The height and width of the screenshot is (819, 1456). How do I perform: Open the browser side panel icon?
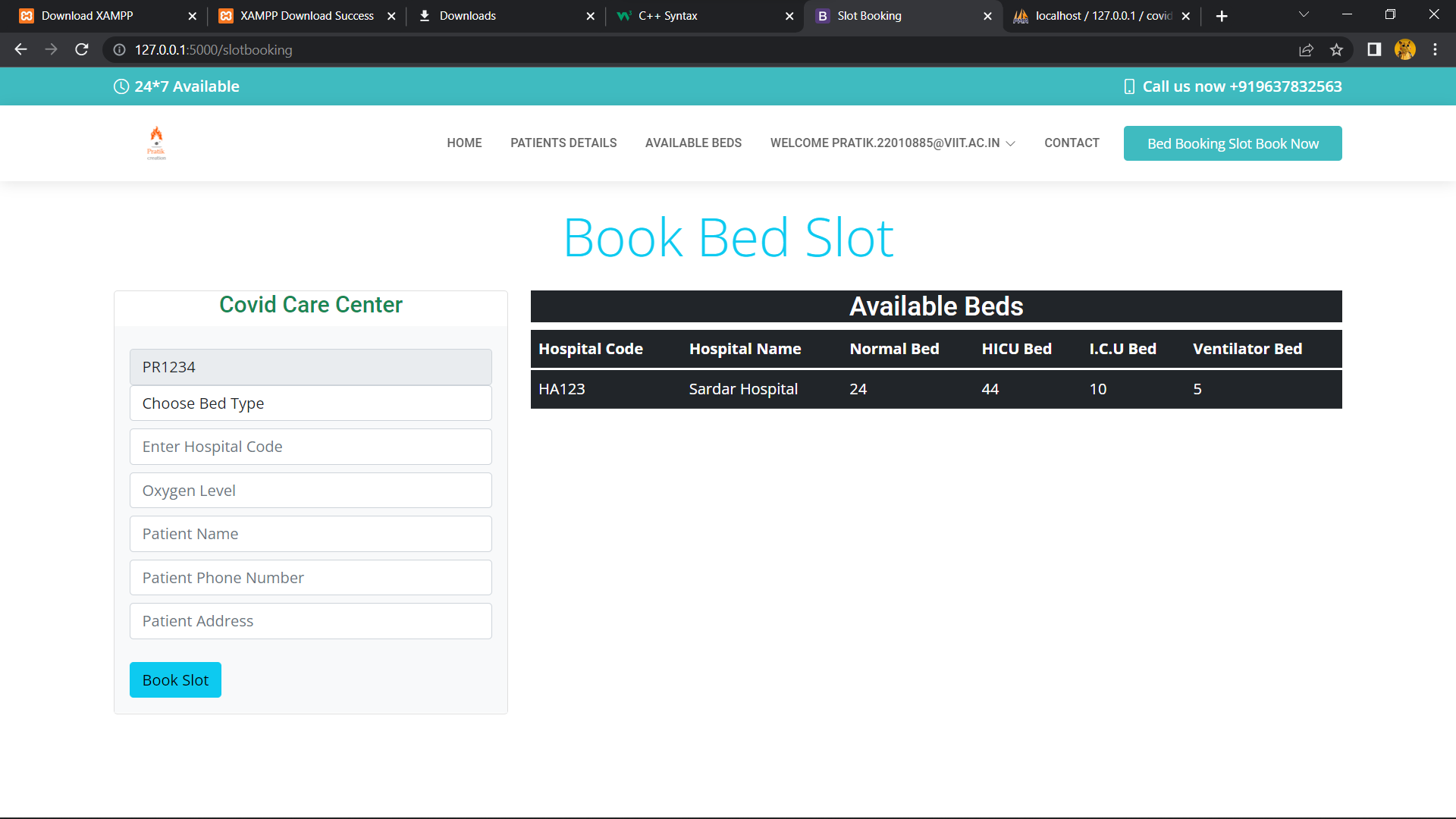click(x=1374, y=50)
